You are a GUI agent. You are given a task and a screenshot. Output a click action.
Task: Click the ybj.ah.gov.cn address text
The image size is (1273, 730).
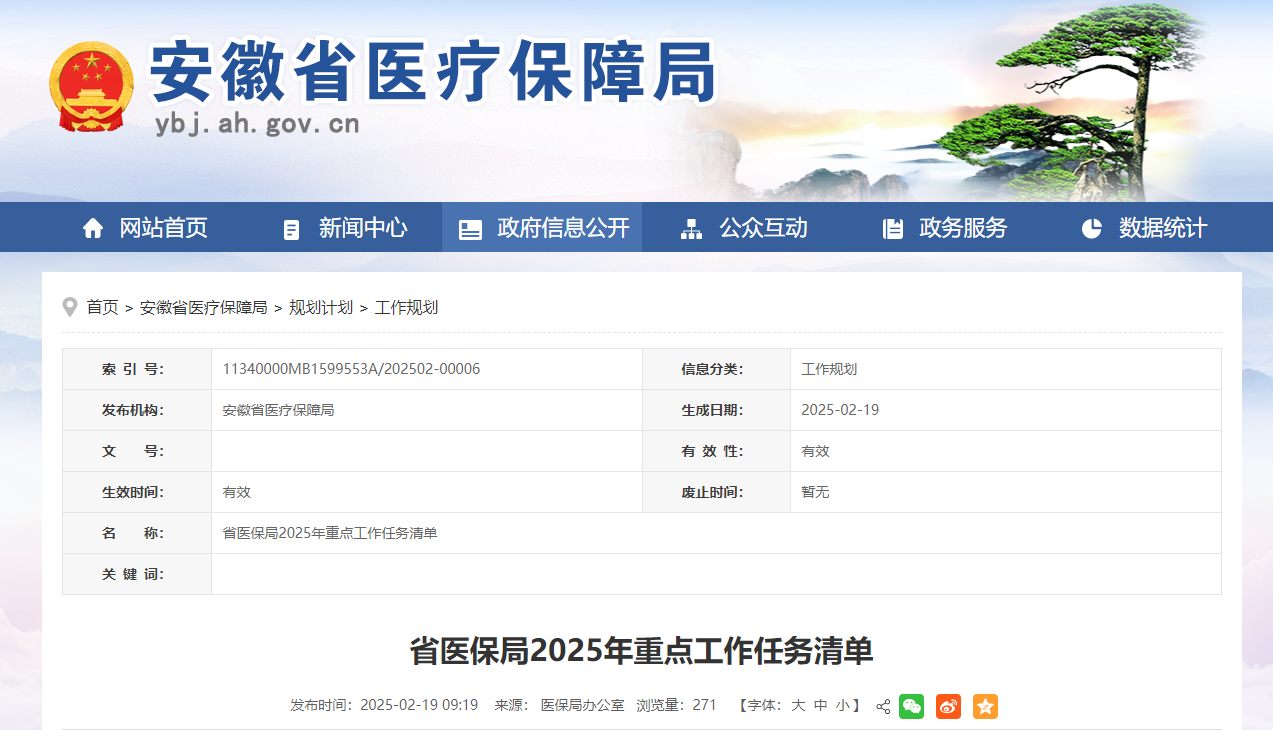tap(257, 124)
